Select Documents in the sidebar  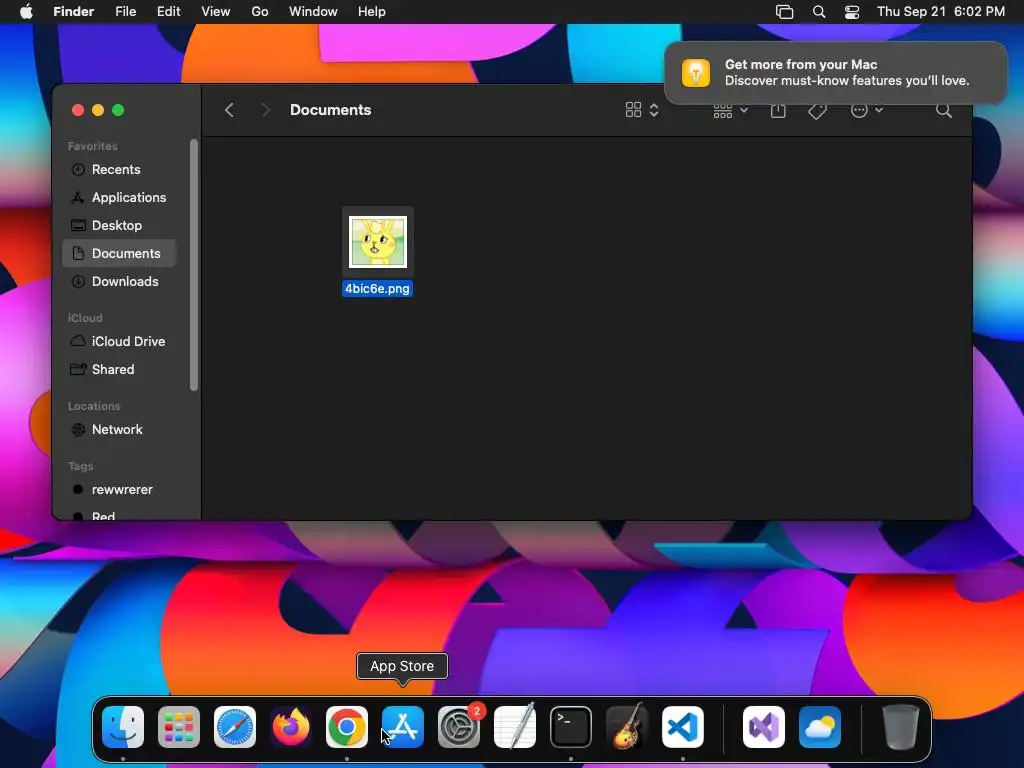coord(119,253)
